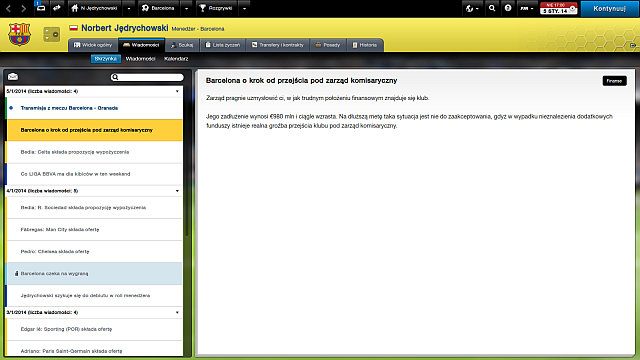The height and width of the screenshot is (360, 640).
Task: Click the search magnifier in top bar
Action: [492, 8]
